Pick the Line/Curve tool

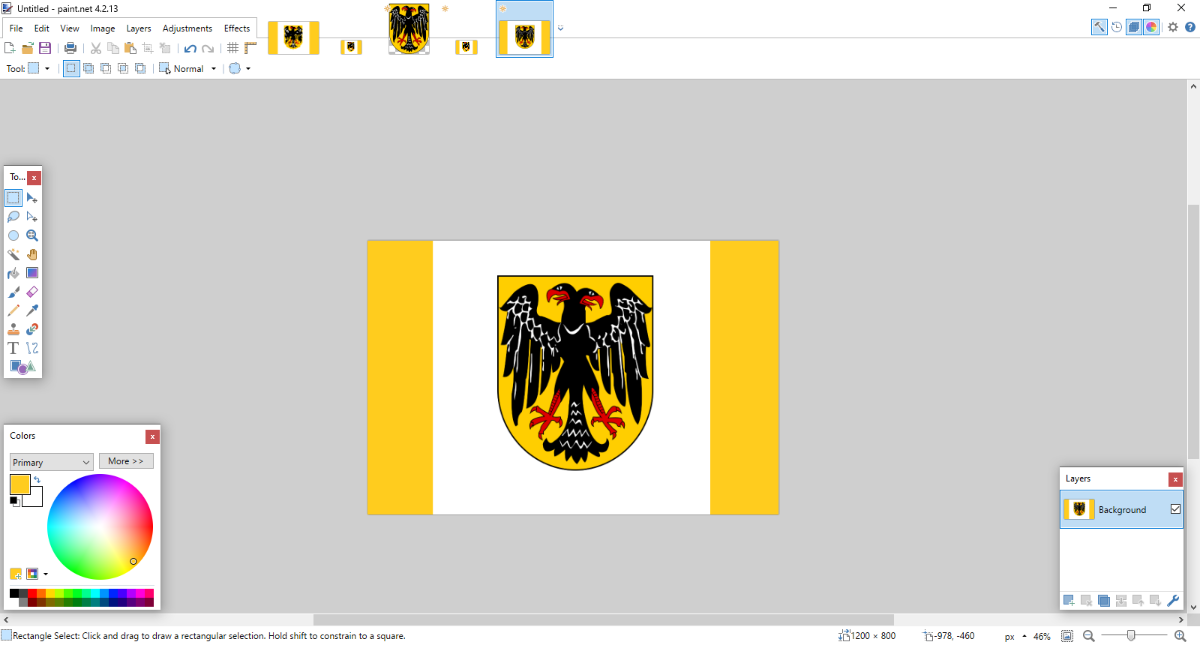32,348
